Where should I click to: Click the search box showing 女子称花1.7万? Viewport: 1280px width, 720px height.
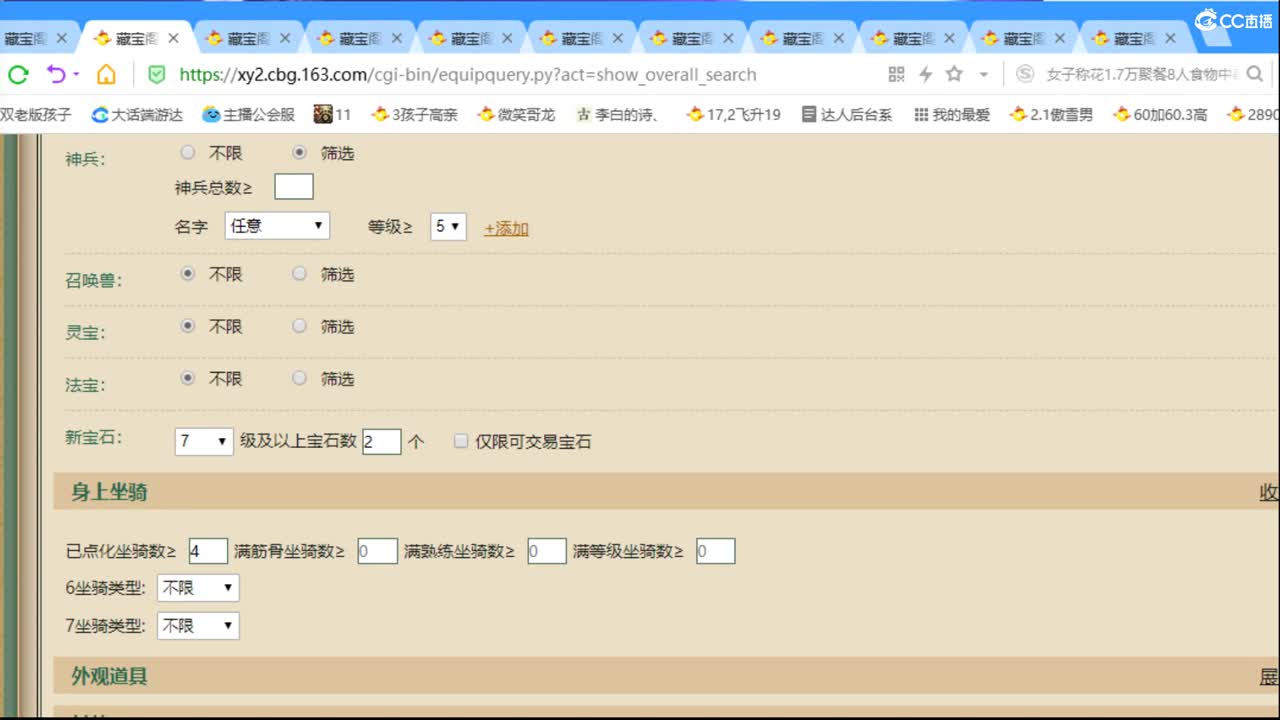[x=1142, y=74]
